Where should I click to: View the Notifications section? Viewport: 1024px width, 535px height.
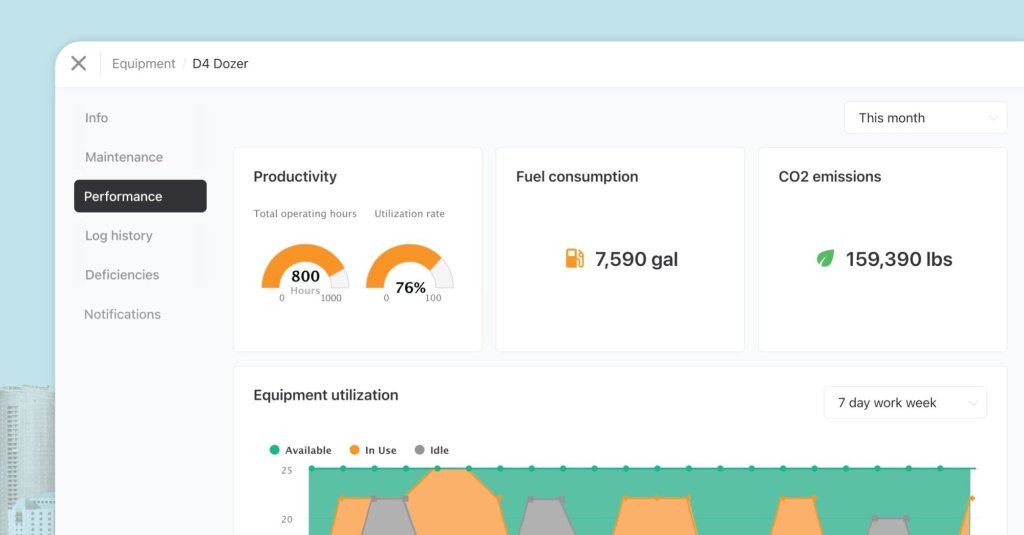122,314
